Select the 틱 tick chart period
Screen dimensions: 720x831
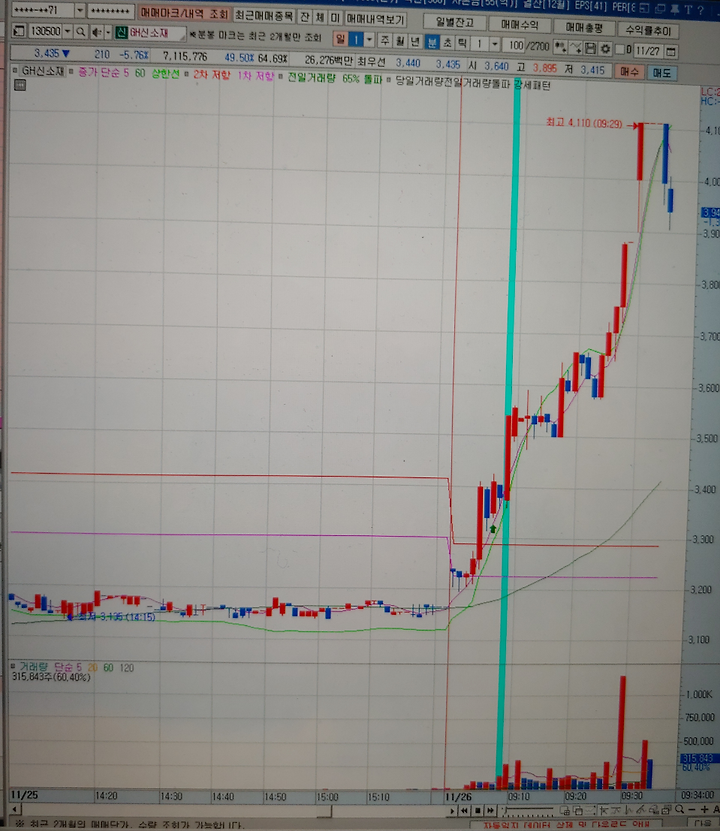tap(462, 43)
